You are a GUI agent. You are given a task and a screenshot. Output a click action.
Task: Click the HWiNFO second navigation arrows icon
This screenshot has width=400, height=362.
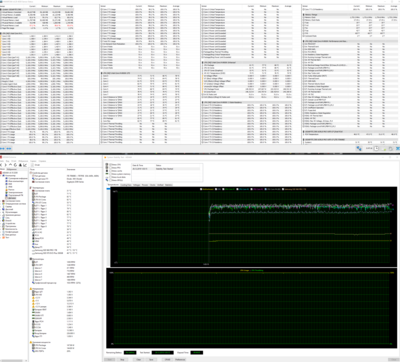coord(9,148)
